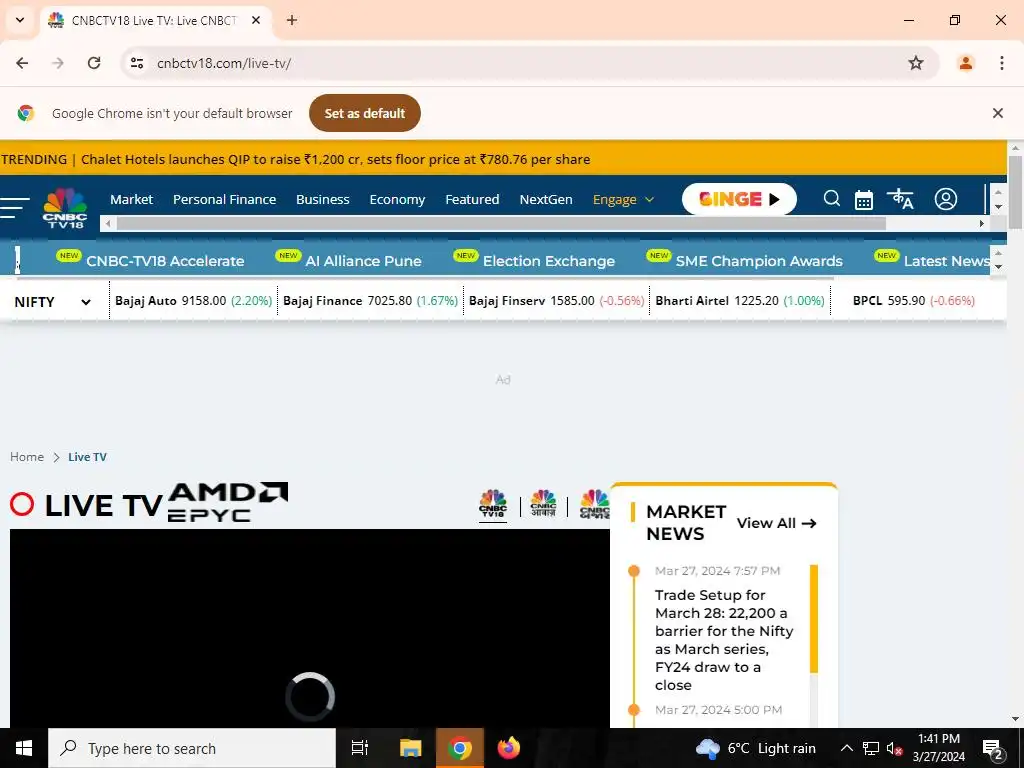Open the Business menu
This screenshot has height=768, width=1024.
click(323, 199)
